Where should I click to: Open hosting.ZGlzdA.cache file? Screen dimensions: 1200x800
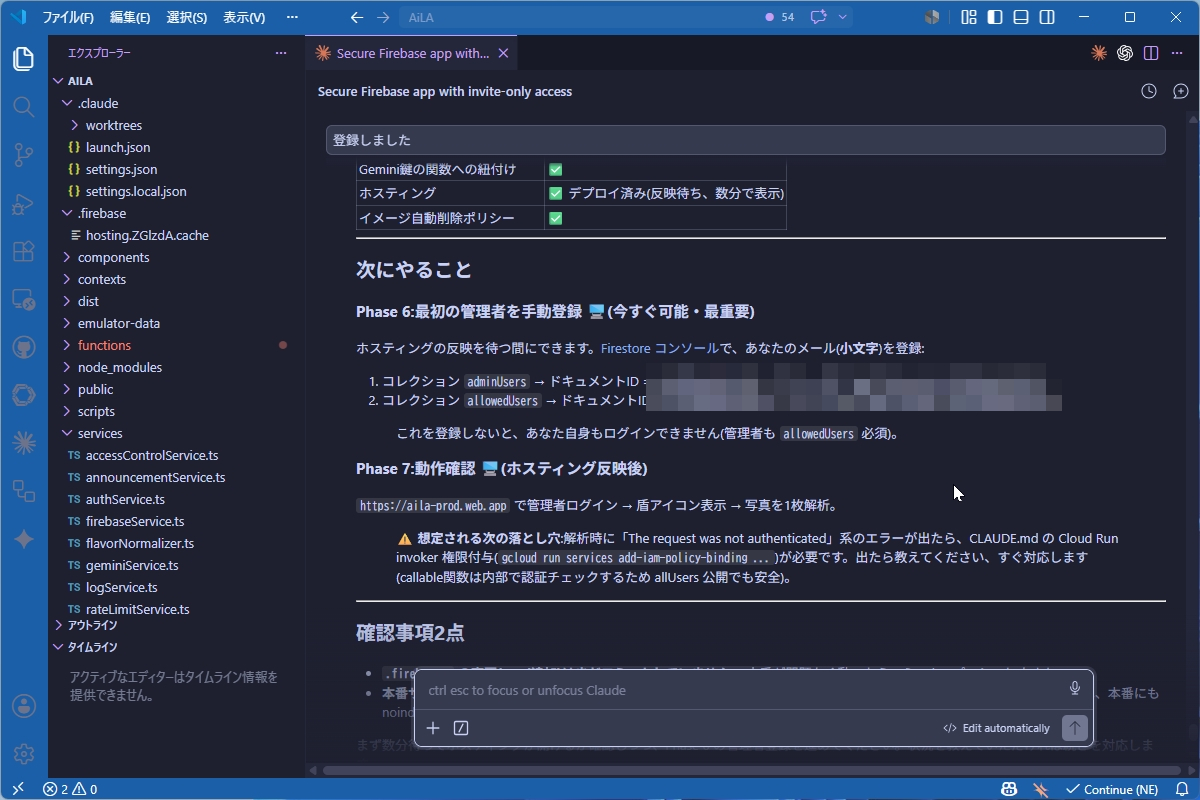pos(177,235)
